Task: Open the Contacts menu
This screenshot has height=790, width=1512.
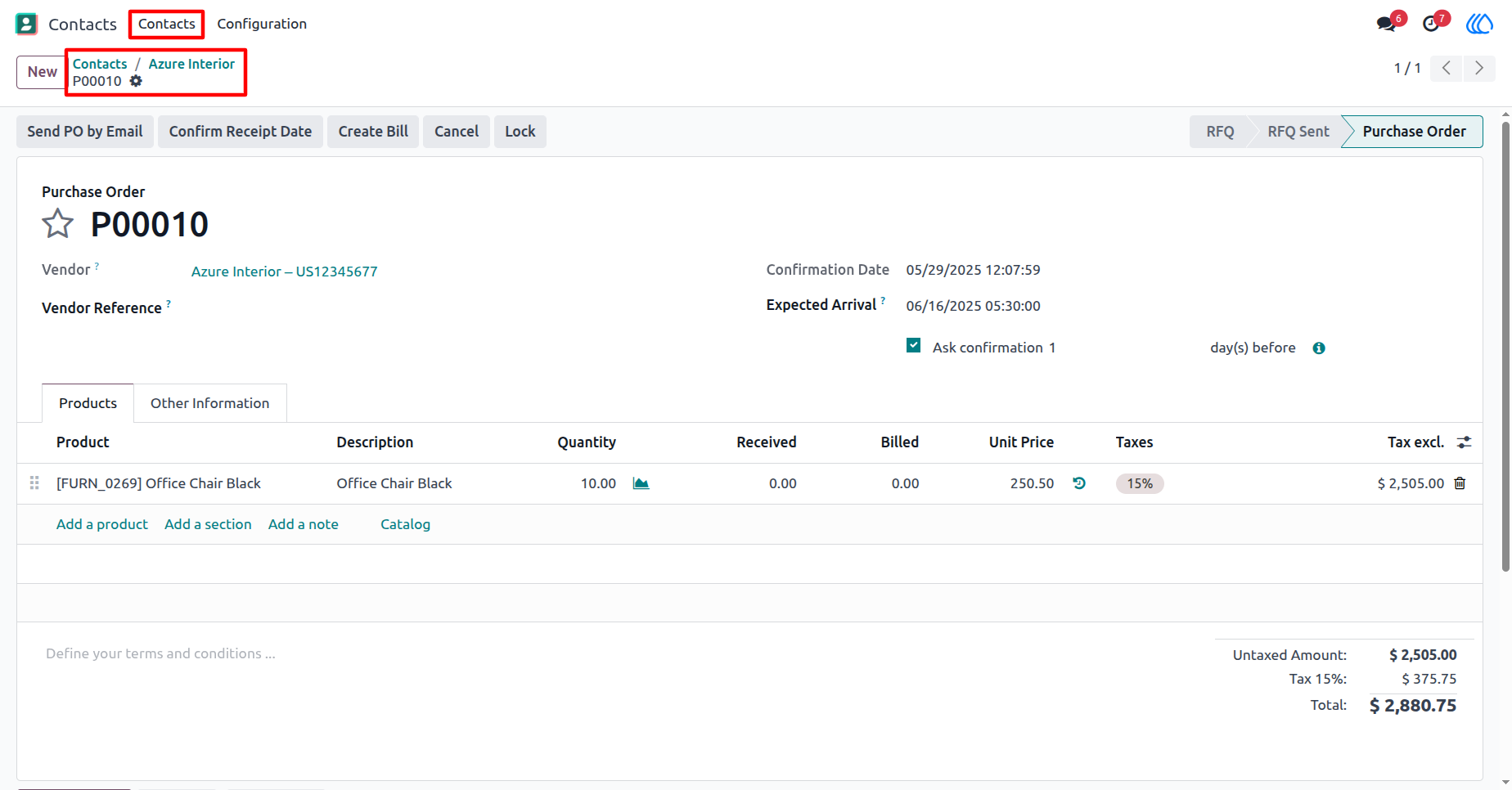Action: pyautogui.click(x=167, y=24)
